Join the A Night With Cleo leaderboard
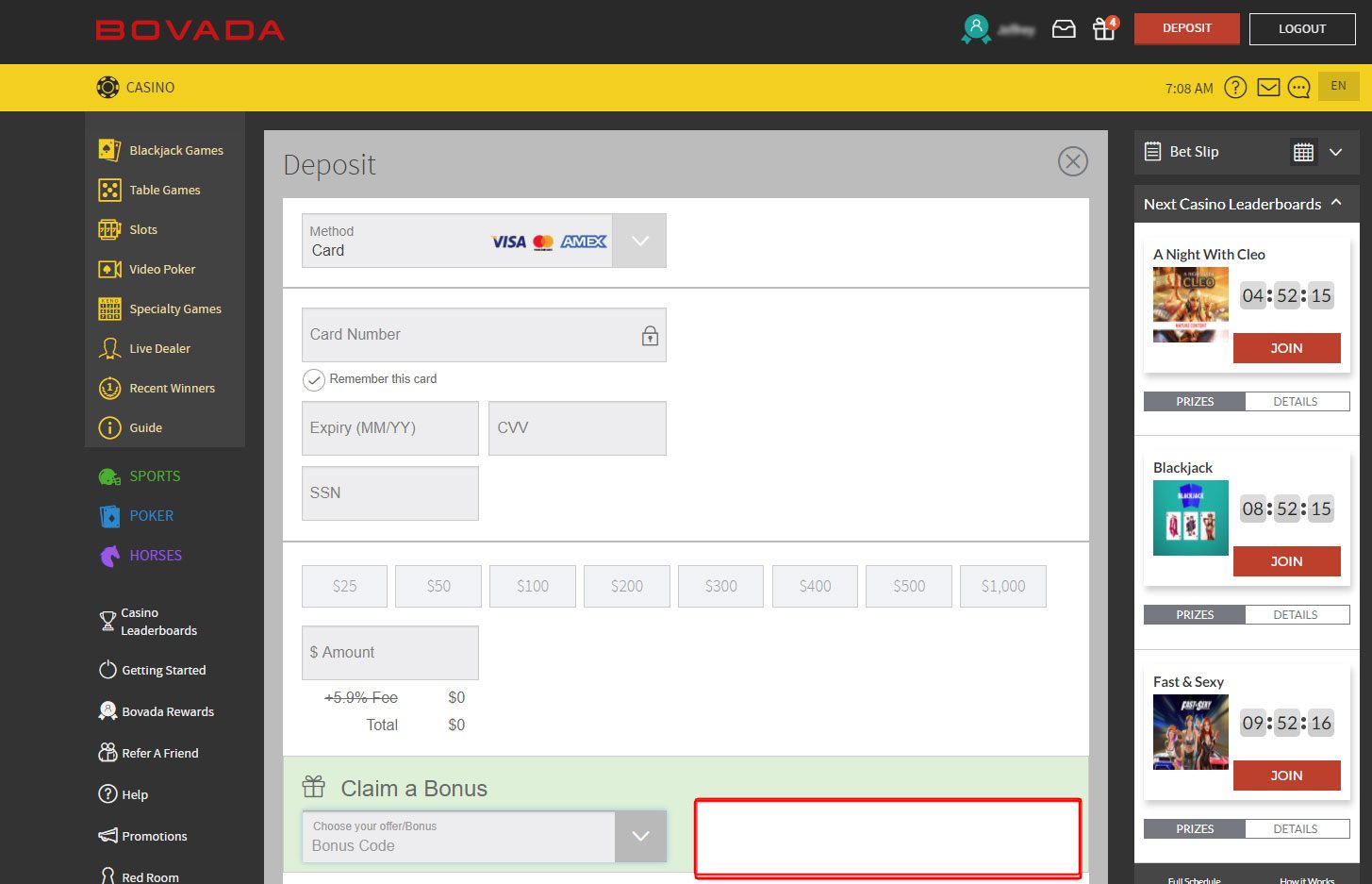Viewport: 1372px width, 884px height. coord(1286,348)
